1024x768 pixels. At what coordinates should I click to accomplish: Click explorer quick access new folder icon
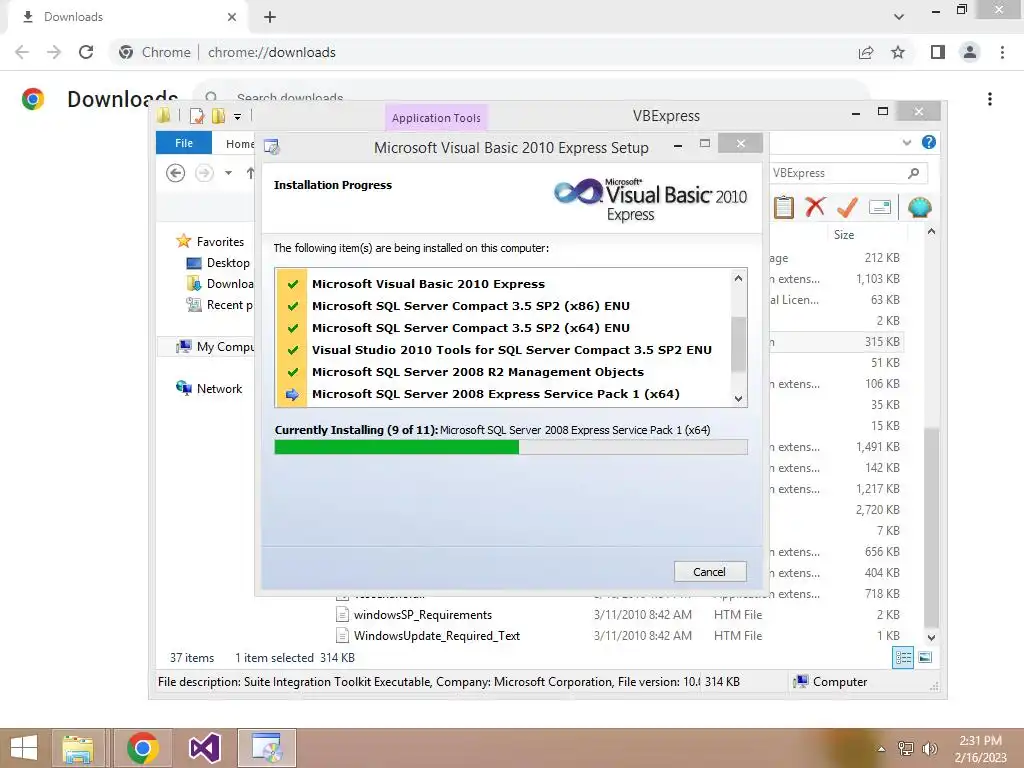pos(218,116)
